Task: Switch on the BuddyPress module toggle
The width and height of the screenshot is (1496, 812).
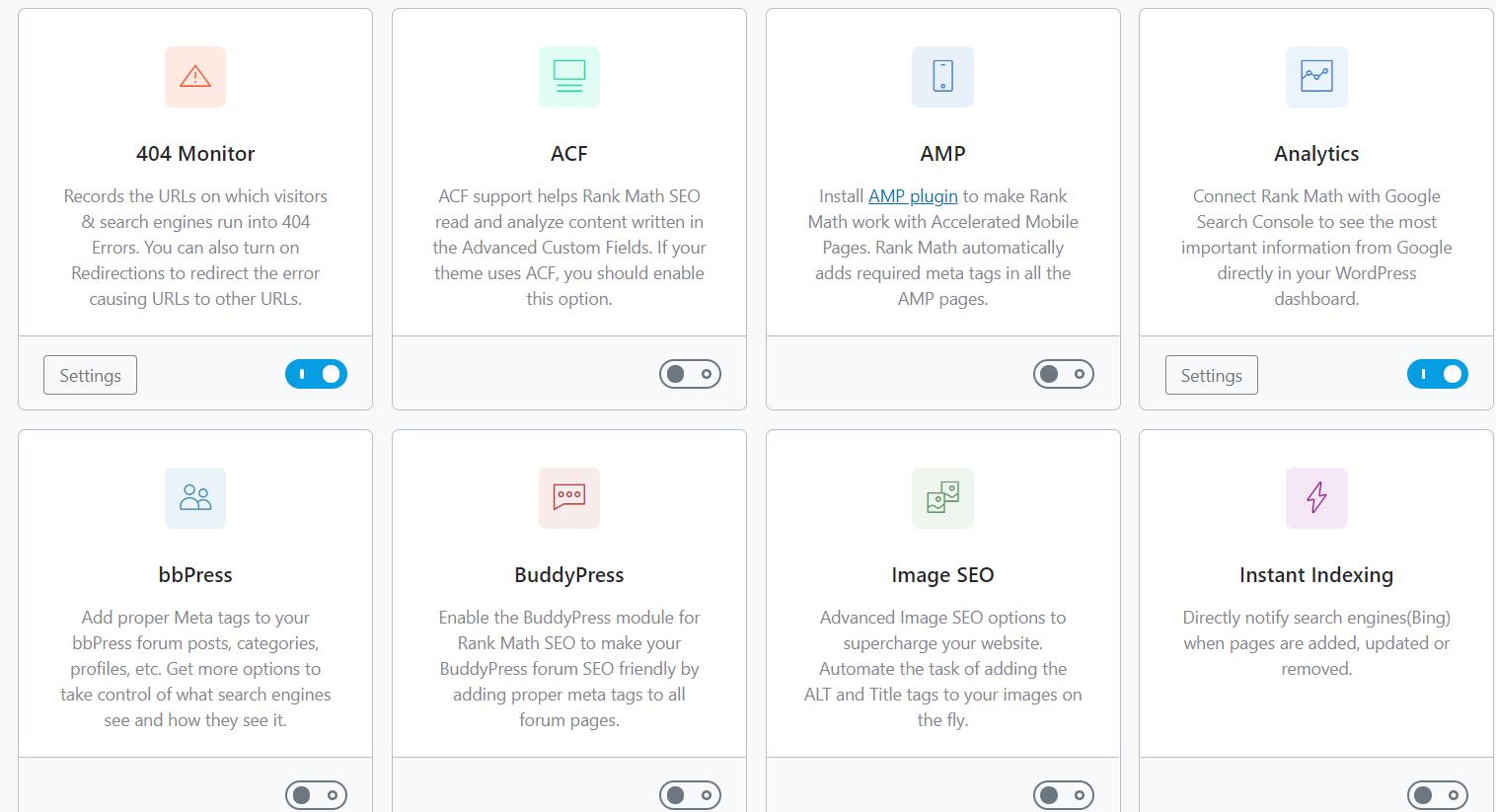Action: 690,795
